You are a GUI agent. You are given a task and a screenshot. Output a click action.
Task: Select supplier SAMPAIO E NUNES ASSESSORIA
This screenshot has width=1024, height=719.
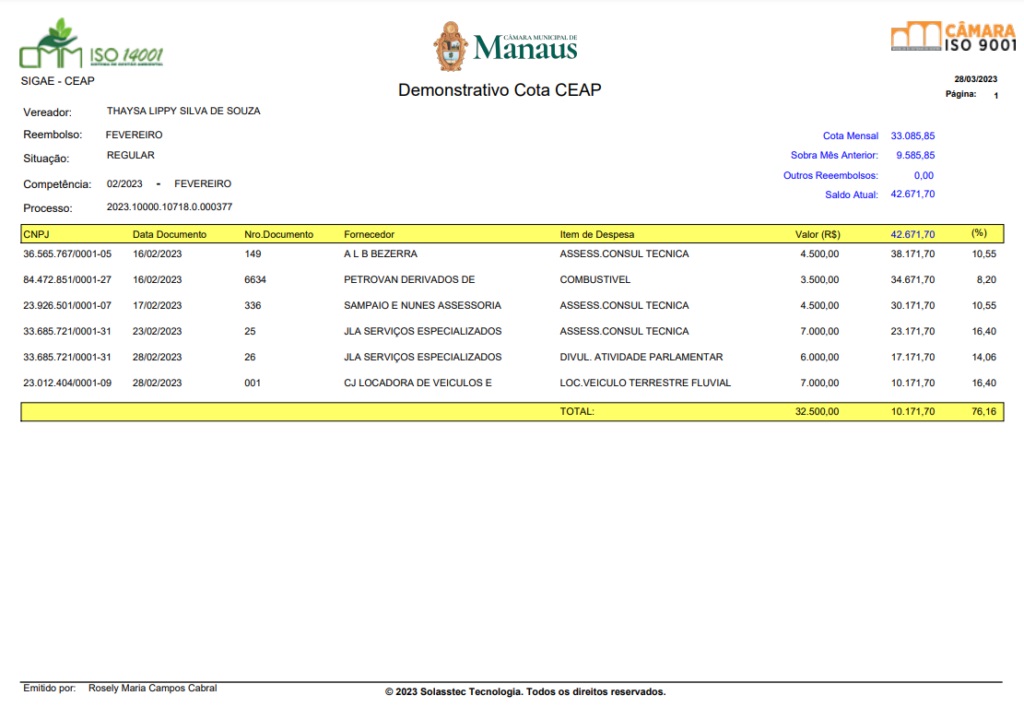click(x=423, y=306)
